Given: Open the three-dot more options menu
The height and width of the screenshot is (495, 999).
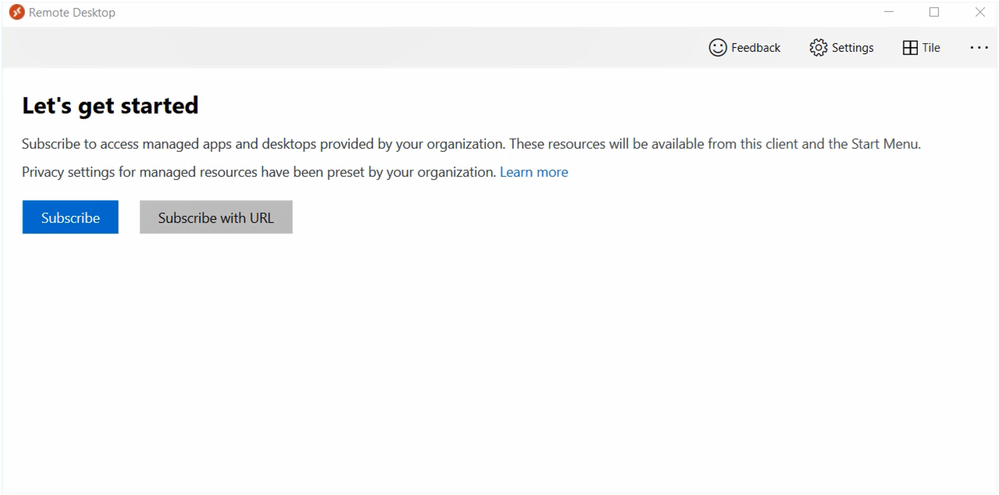Looking at the screenshot, I should tap(979, 48).
